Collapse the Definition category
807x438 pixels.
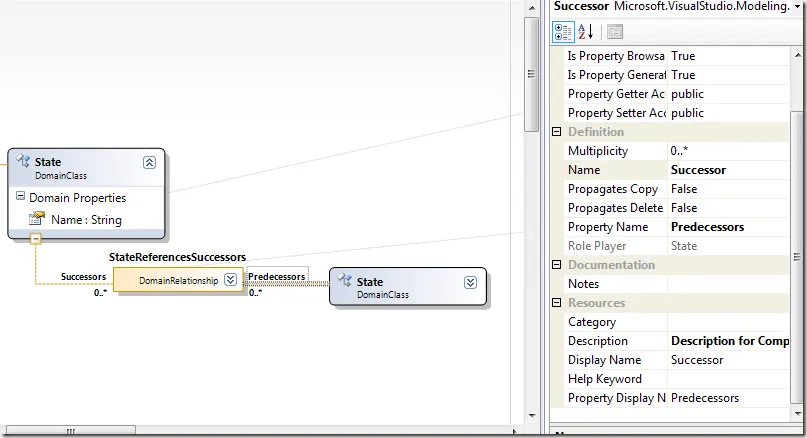pyautogui.click(x=556, y=132)
